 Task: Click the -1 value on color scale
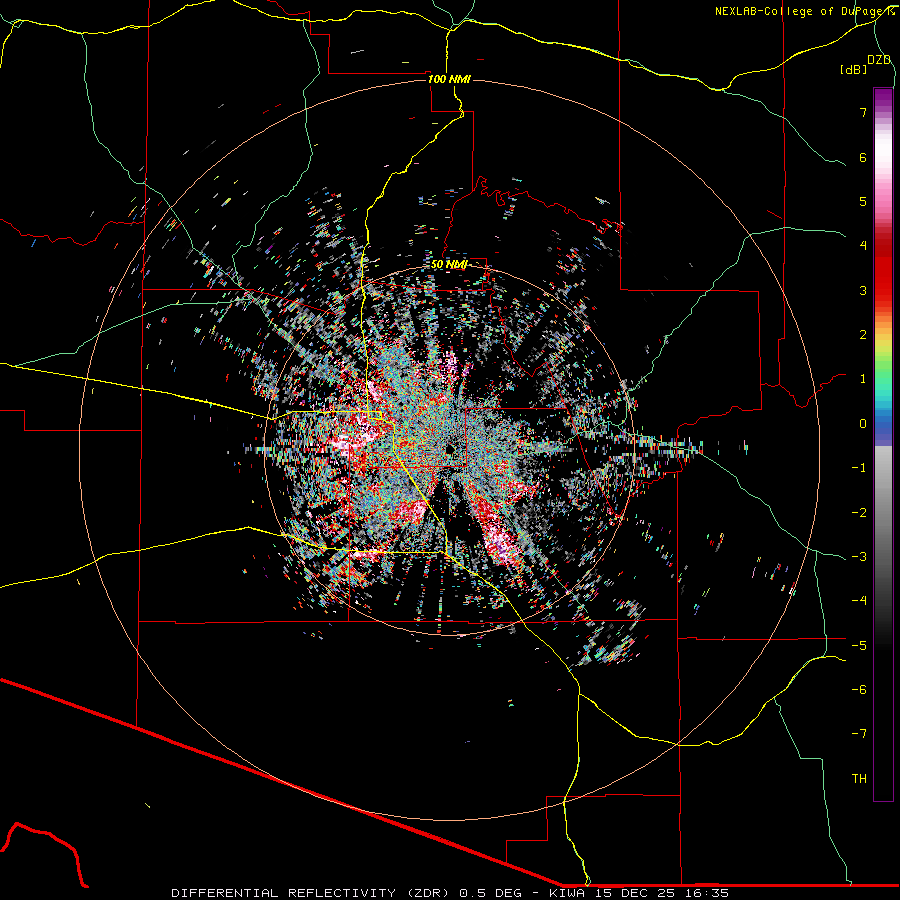(x=859, y=468)
